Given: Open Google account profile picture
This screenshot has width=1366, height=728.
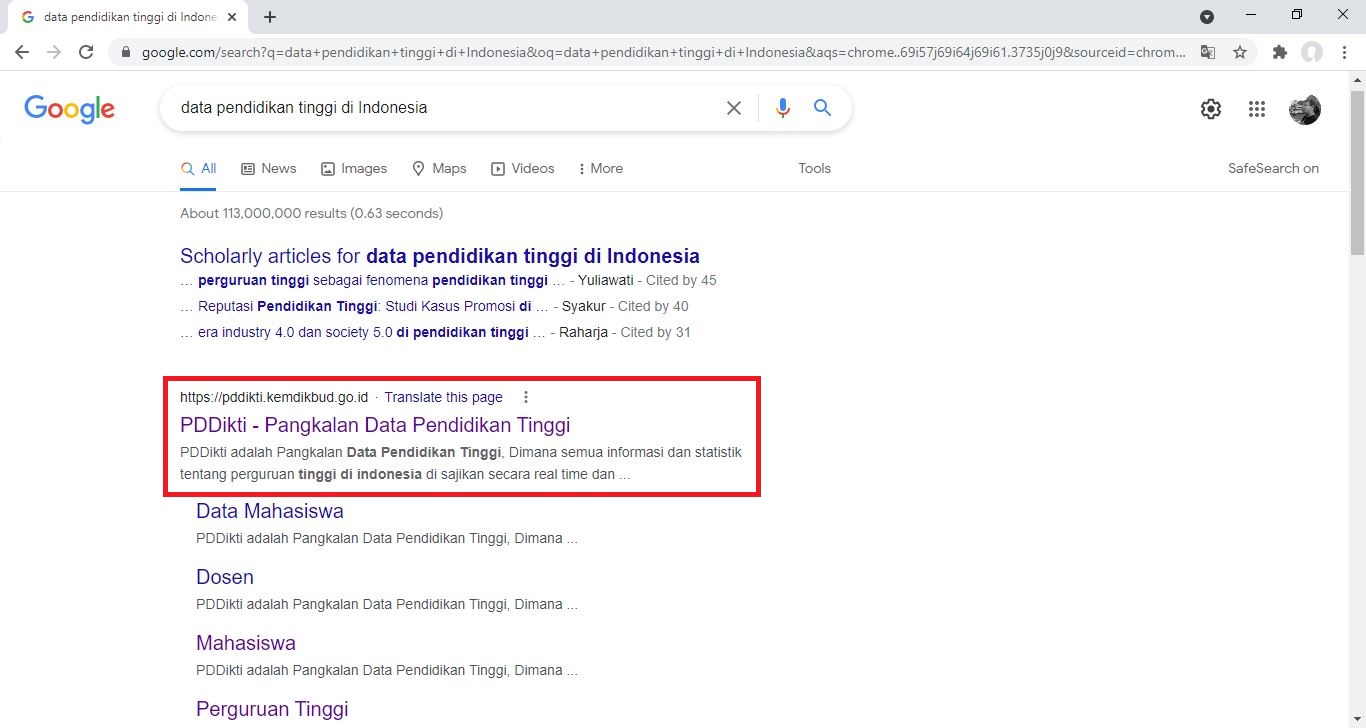Looking at the screenshot, I should click(1305, 109).
